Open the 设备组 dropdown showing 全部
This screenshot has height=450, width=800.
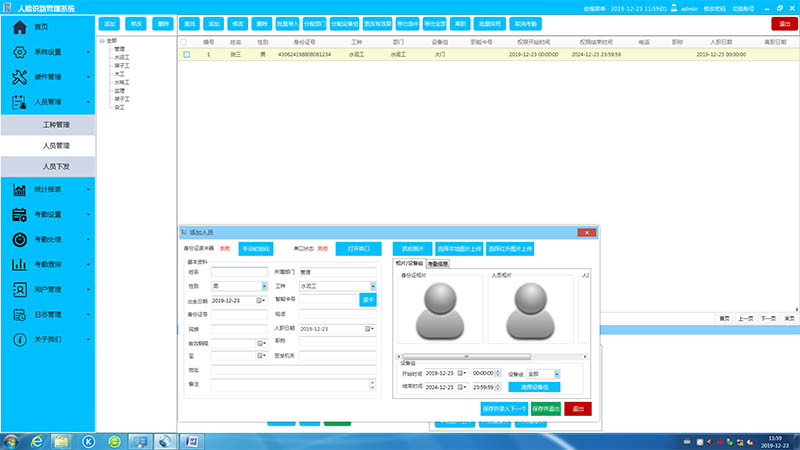click(x=557, y=374)
